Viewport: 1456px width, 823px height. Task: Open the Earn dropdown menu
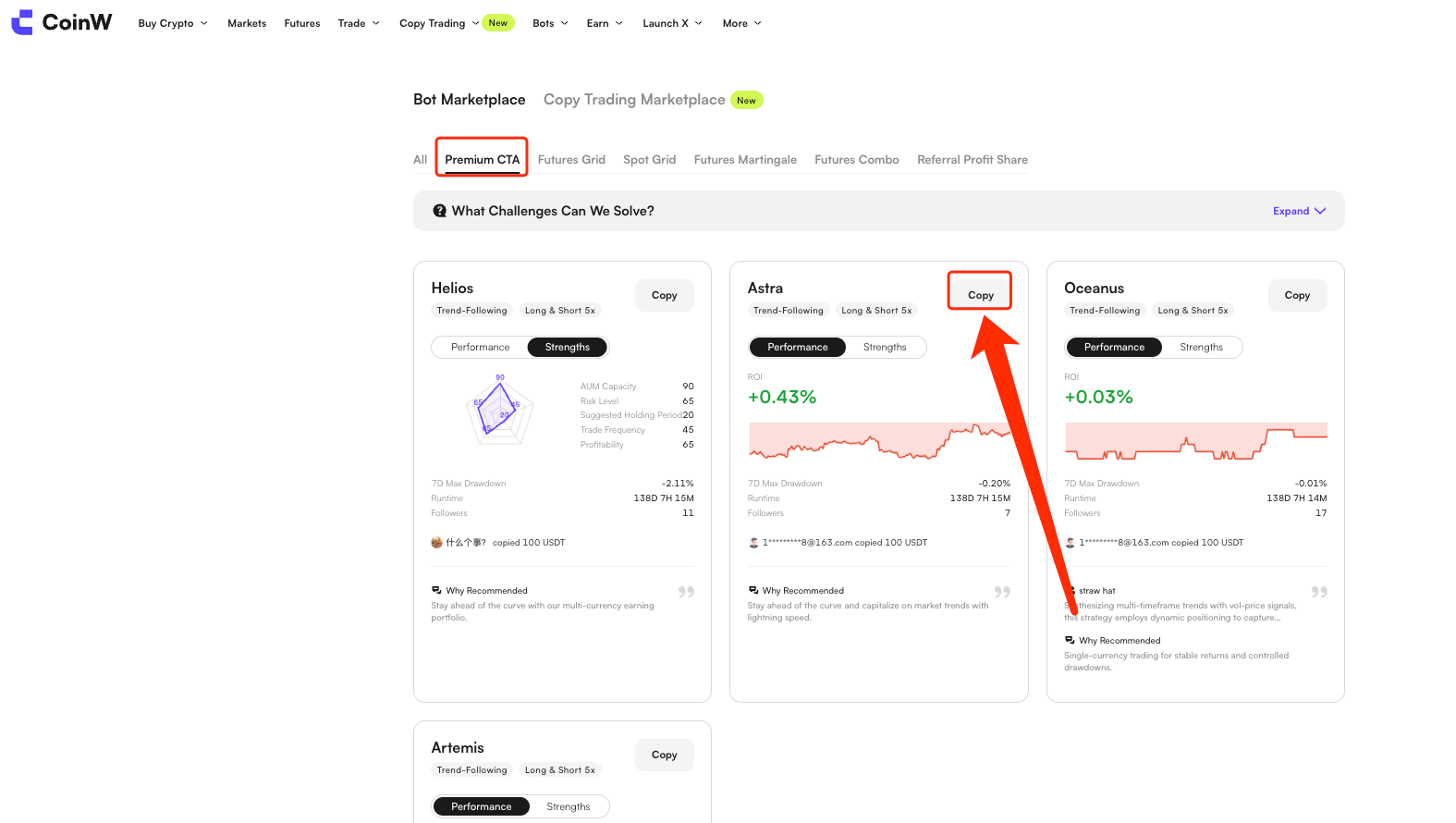click(605, 23)
